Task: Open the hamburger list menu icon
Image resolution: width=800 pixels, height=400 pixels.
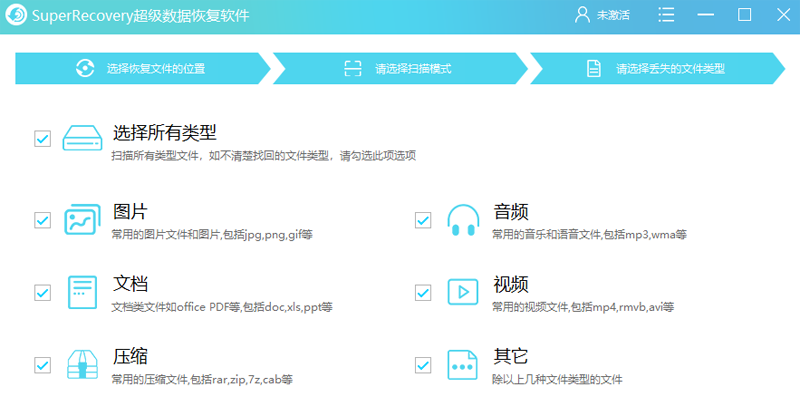Action: tap(666, 15)
